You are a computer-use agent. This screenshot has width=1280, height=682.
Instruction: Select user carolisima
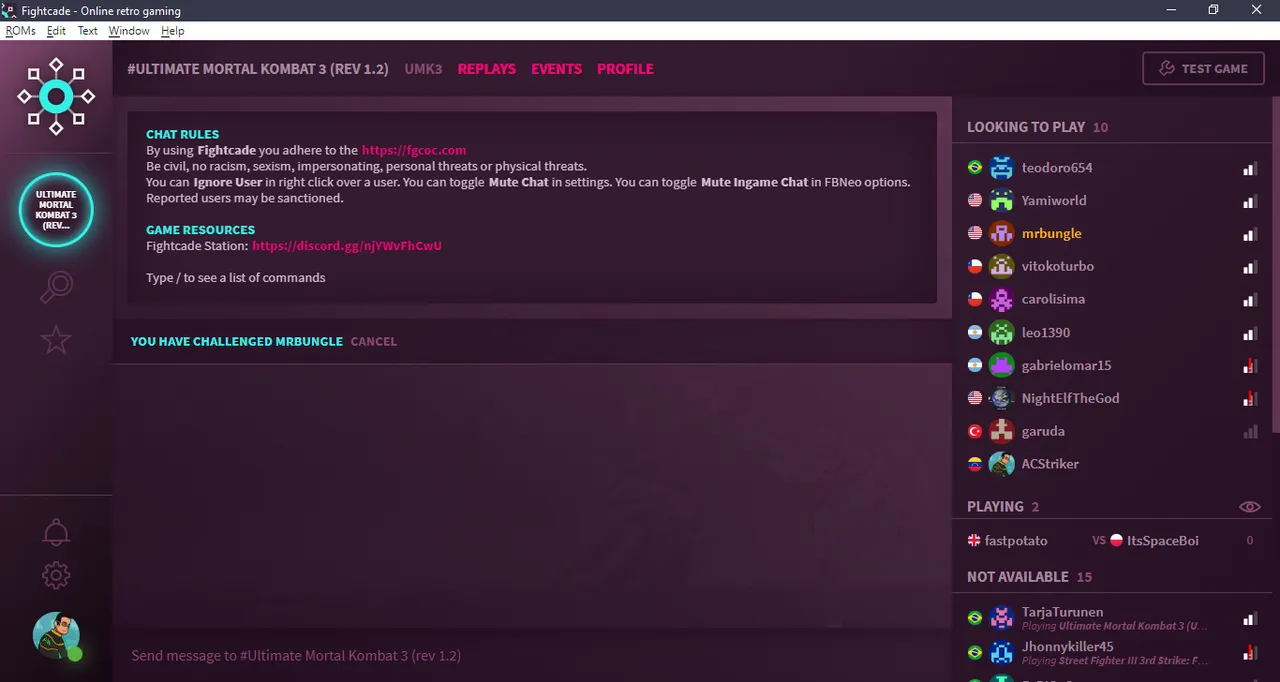[x=1053, y=300]
